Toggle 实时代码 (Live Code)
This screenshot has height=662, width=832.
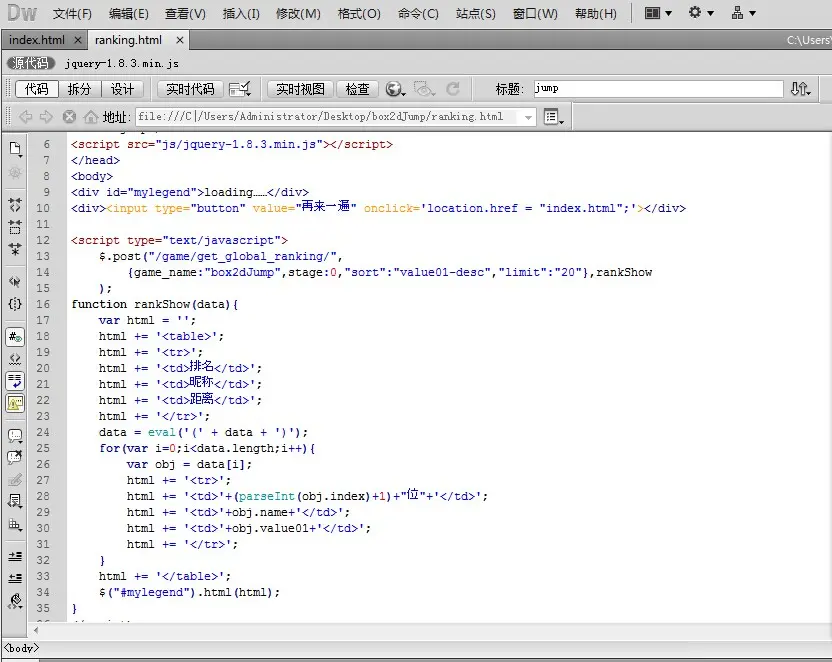point(190,89)
